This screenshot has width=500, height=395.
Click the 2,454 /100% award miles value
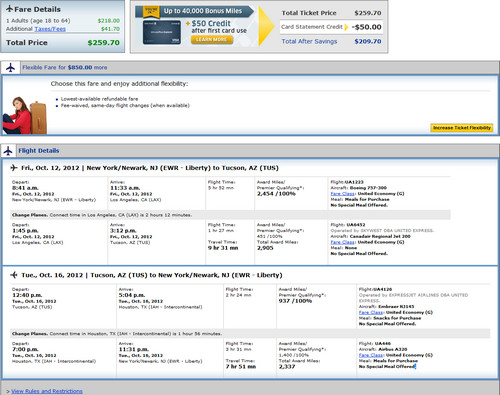pyautogui.click(x=276, y=194)
